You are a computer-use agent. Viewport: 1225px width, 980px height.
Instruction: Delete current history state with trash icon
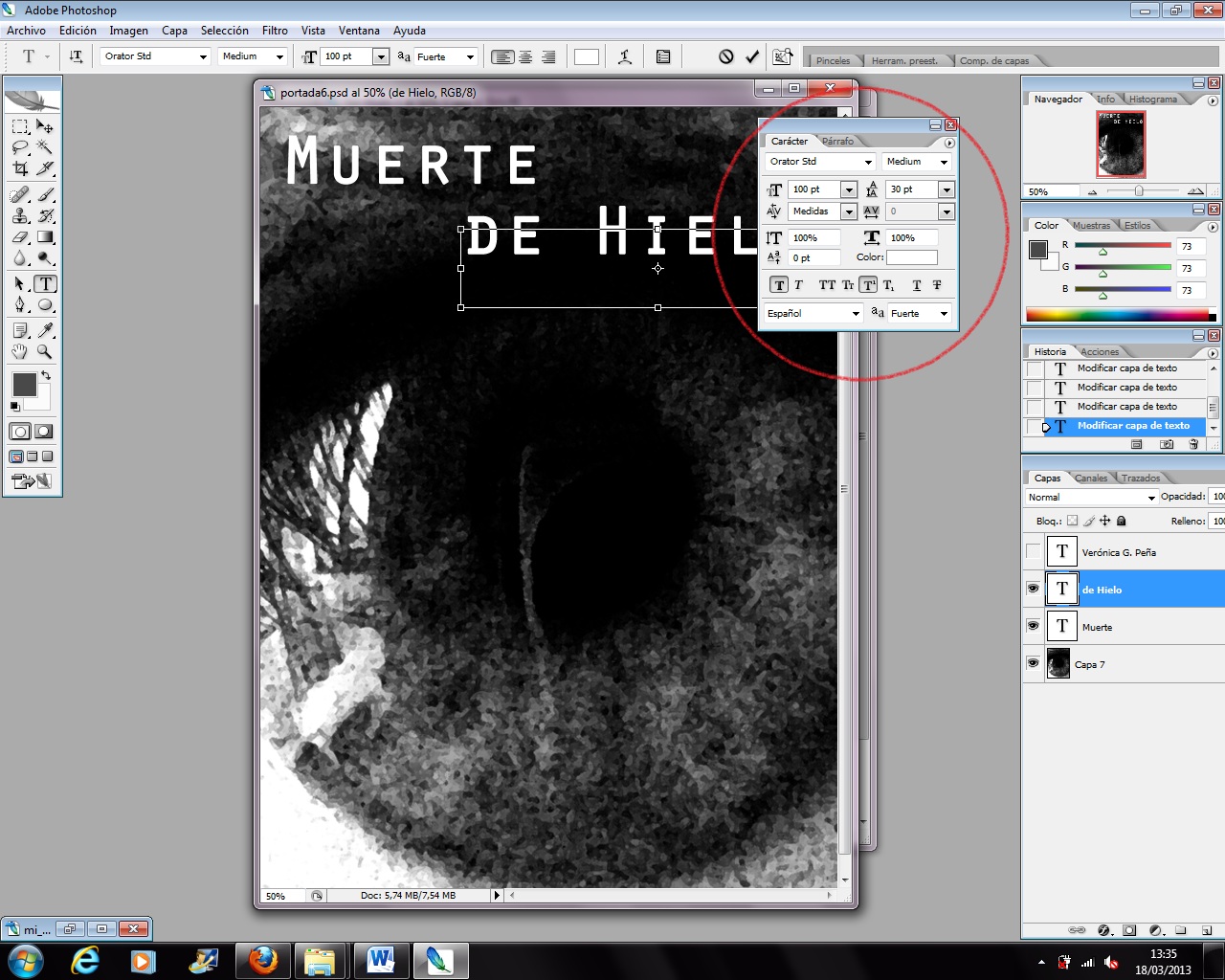point(1193,444)
